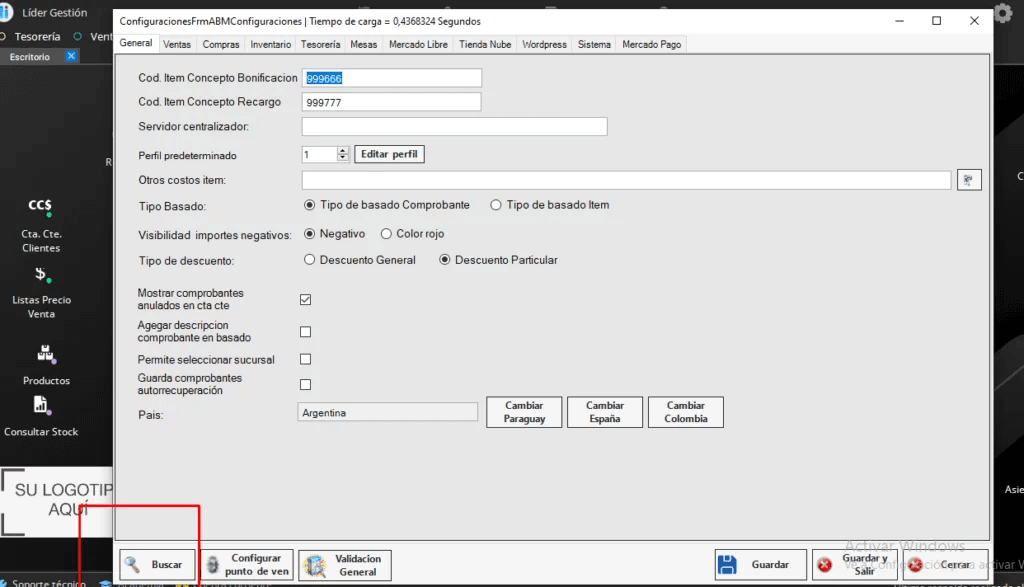This screenshot has height=587, width=1024.
Task: Open the Productos desktop icon
Action: (x=46, y=354)
